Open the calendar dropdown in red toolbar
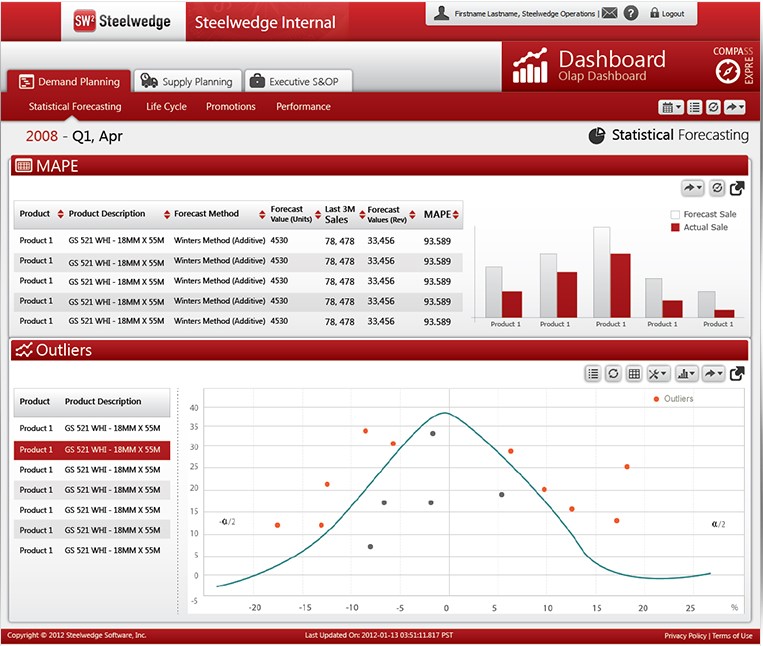 point(670,107)
